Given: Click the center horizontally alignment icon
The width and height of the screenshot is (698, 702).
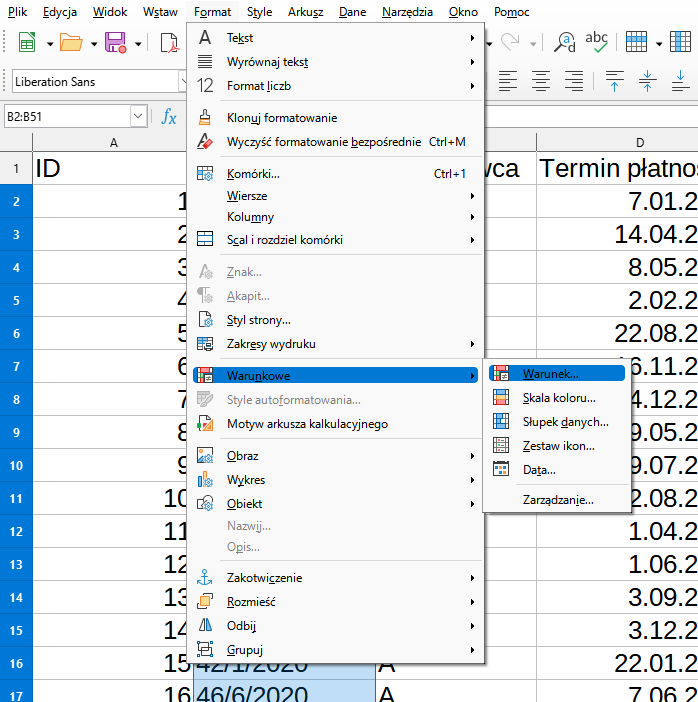Looking at the screenshot, I should [541, 81].
